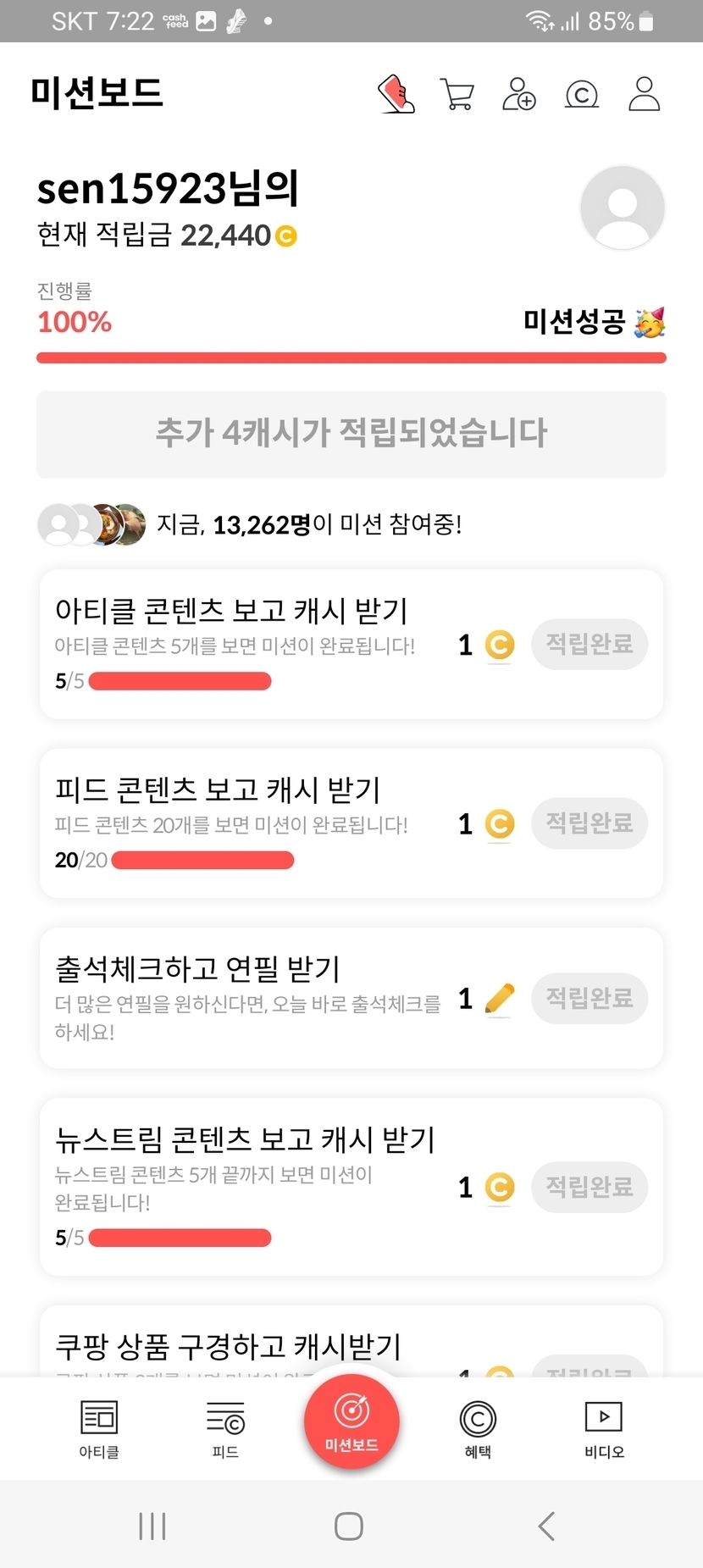Switch to the 아티클 tab
Viewport: 703px width, 1568px height.
click(x=99, y=1429)
